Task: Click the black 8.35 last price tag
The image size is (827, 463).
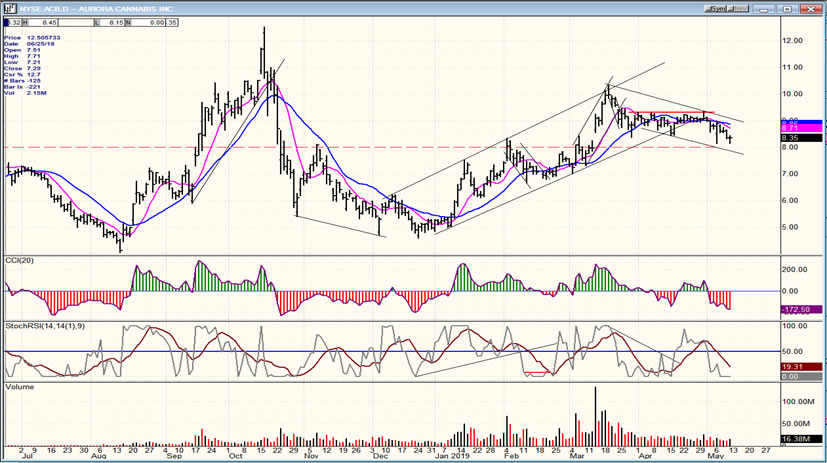Action: (x=803, y=139)
